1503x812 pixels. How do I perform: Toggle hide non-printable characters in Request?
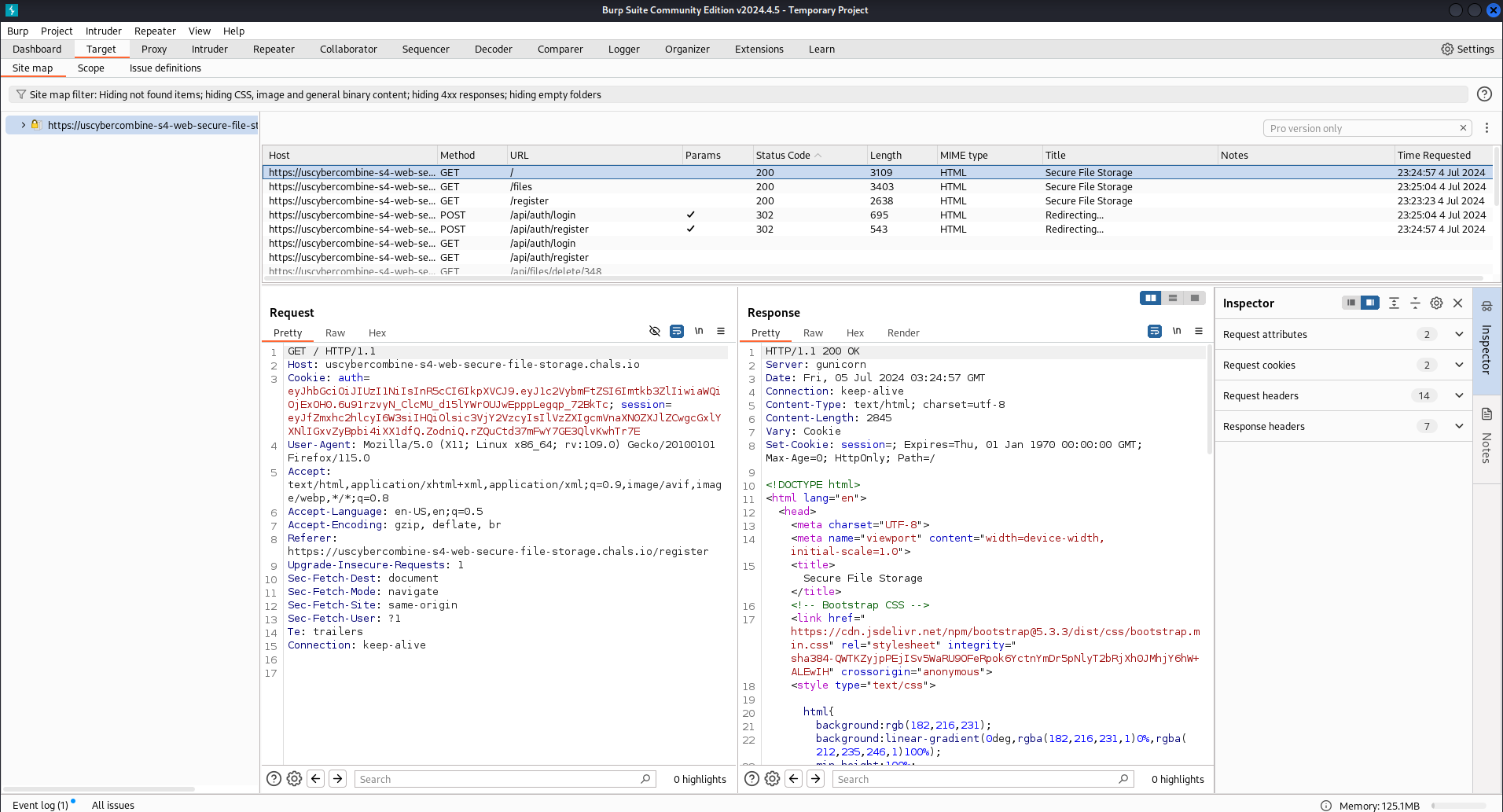pos(654,332)
